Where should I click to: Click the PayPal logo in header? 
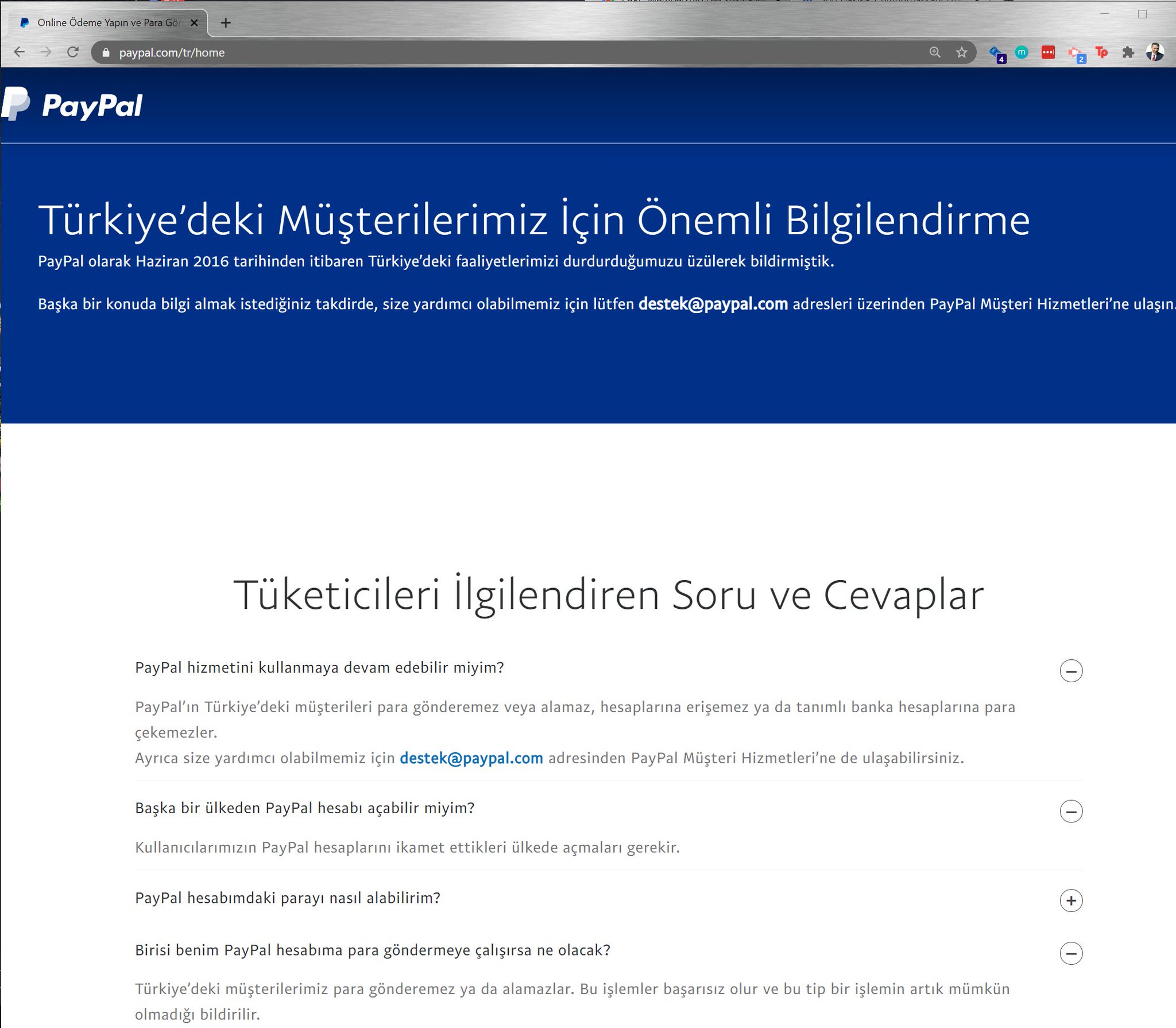[72, 105]
